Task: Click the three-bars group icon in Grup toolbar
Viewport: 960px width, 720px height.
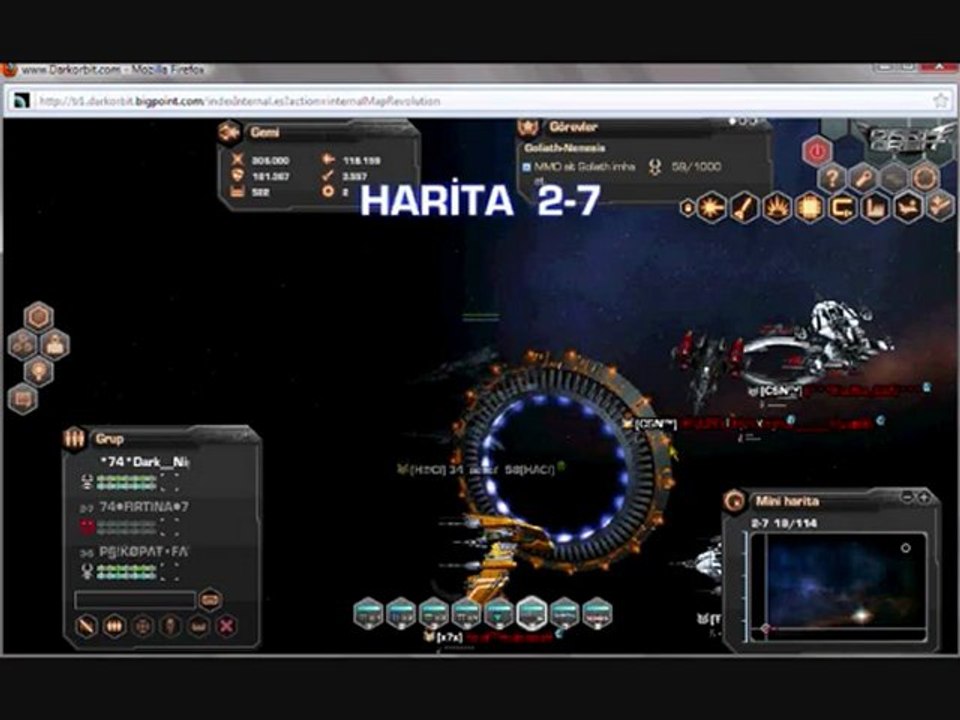Action: point(114,626)
